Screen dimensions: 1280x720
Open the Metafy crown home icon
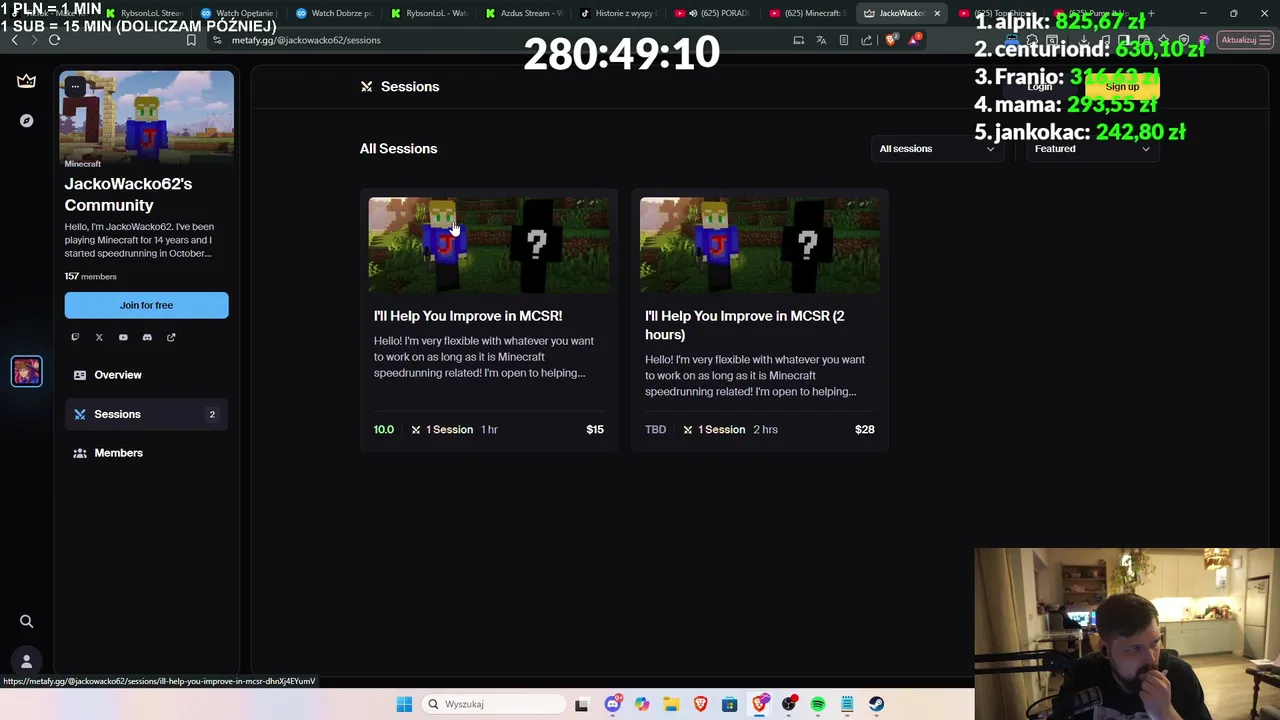(x=26, y=81)
